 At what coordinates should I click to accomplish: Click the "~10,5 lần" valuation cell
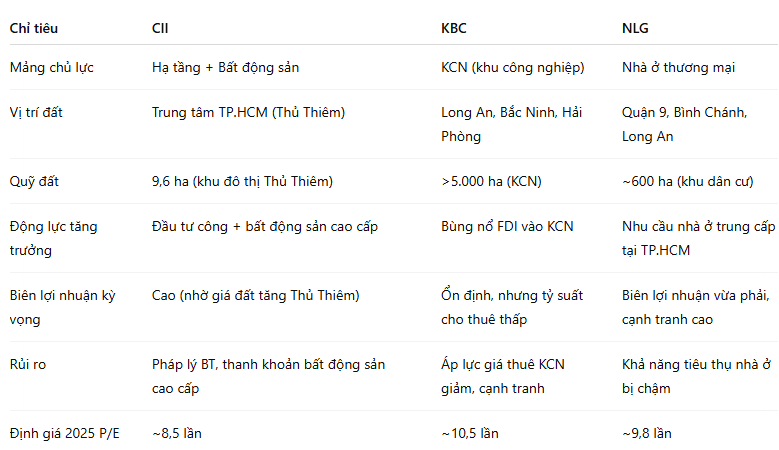(470, 433)
